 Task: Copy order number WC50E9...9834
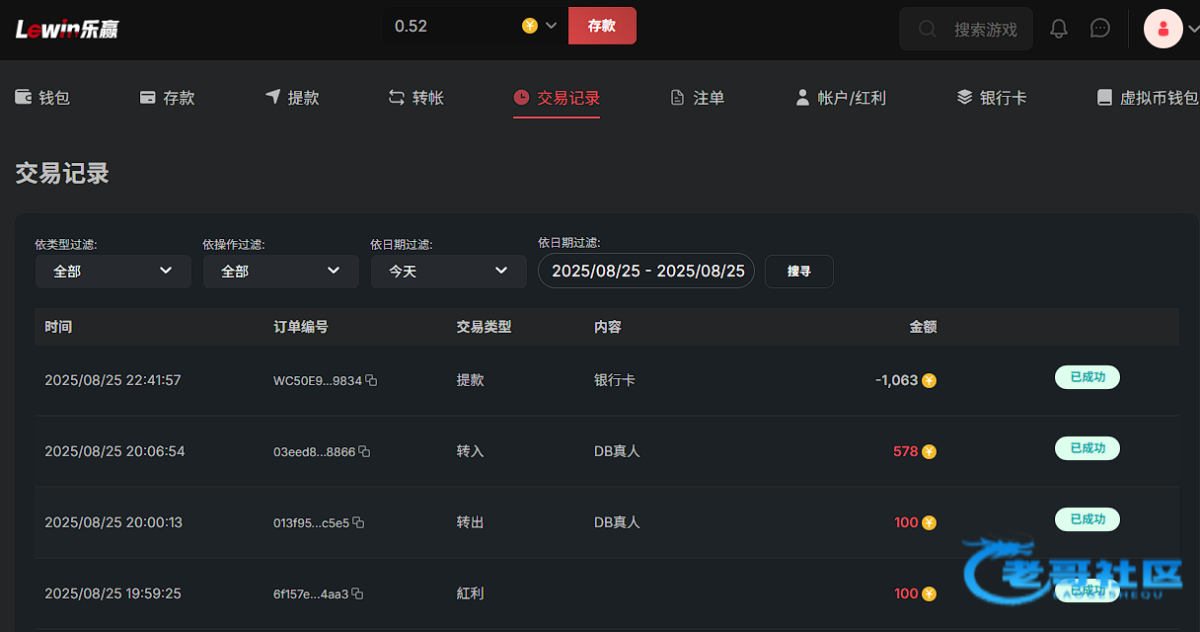tap(371, 381)
